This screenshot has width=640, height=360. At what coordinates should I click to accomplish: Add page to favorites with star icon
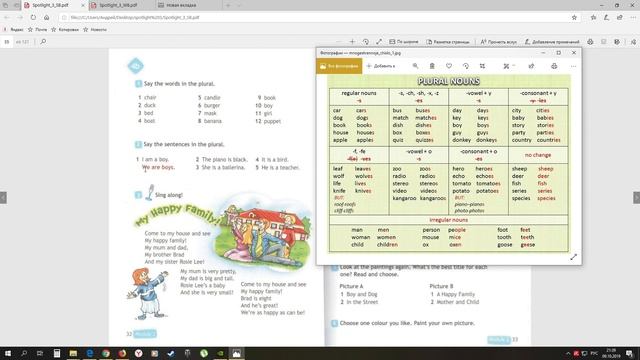[x=574, y=18]
